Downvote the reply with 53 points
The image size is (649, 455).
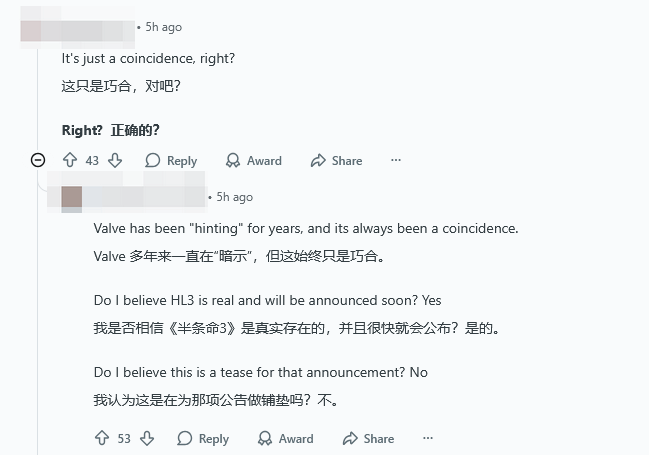click(x=147, y=438)
